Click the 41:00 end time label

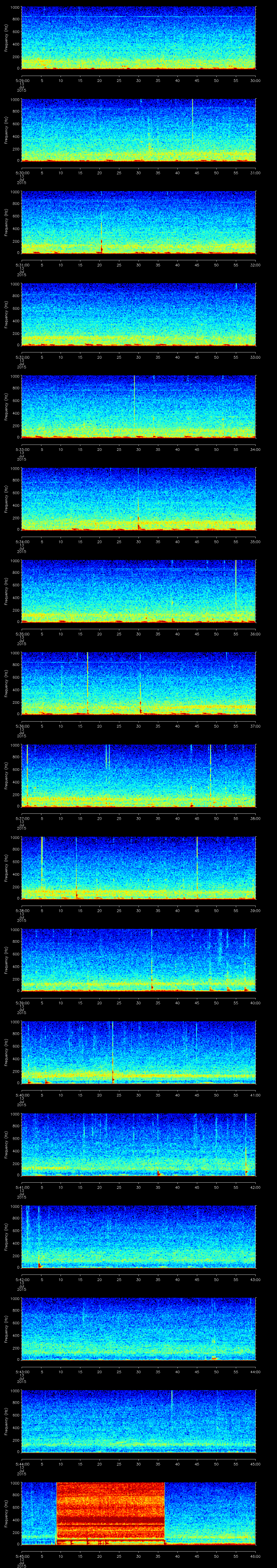point(255,1095)
